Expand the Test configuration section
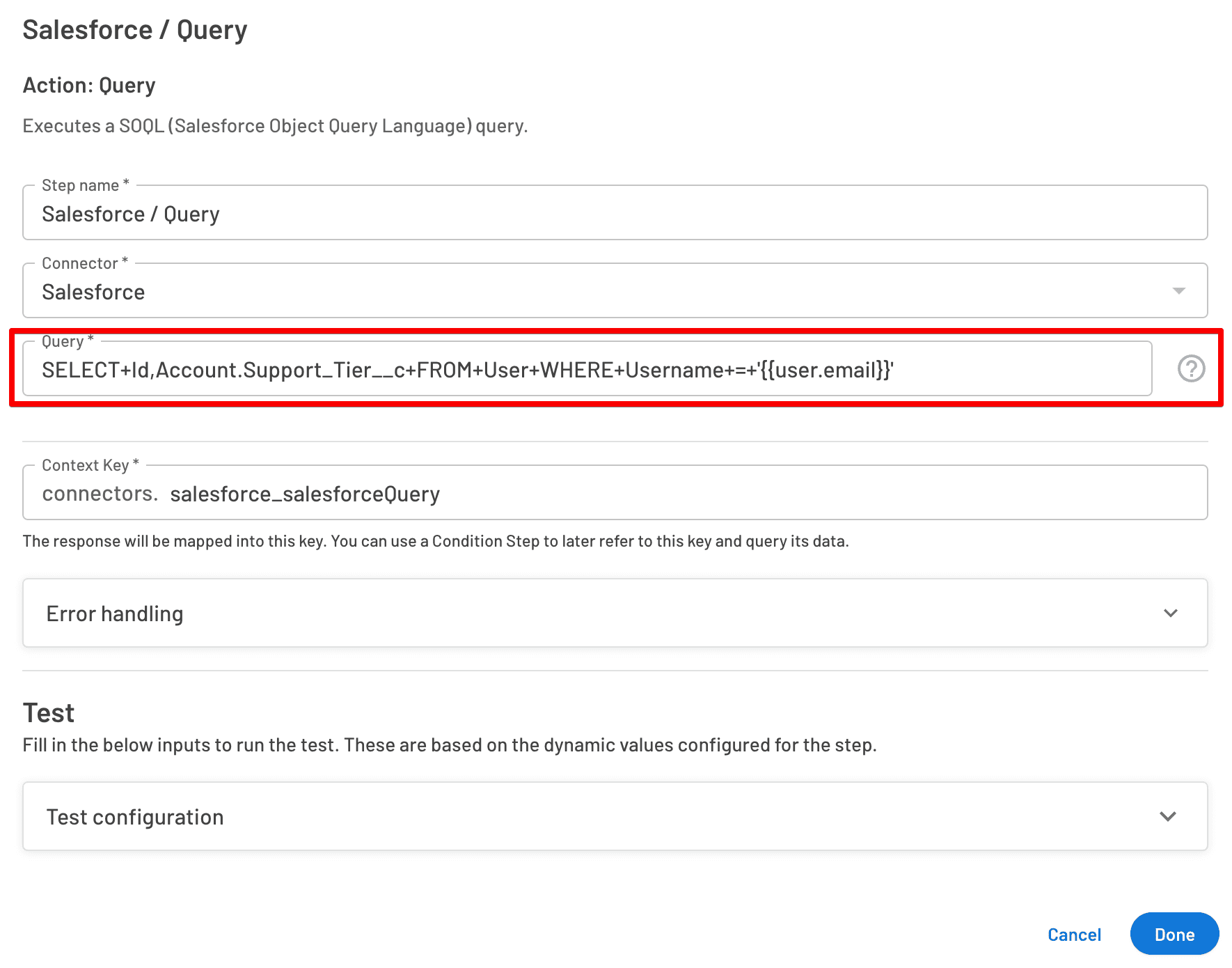This screenshot has height=968, width=1232. [x=1167, y=816]
